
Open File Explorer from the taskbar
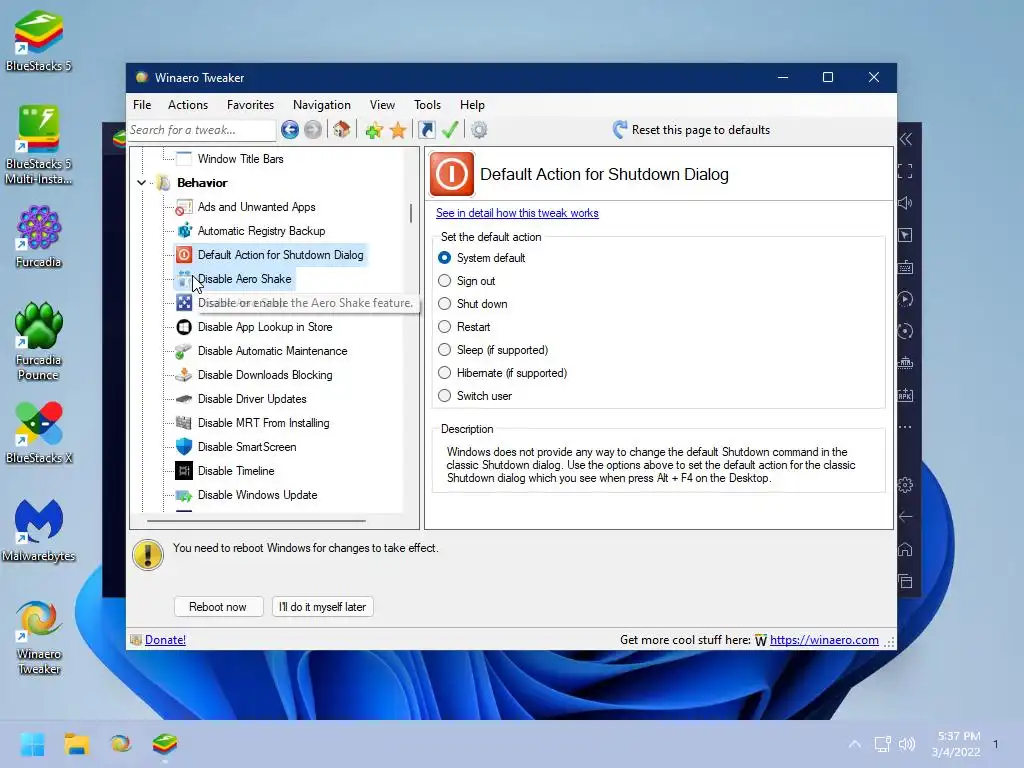tap(76, 744)
